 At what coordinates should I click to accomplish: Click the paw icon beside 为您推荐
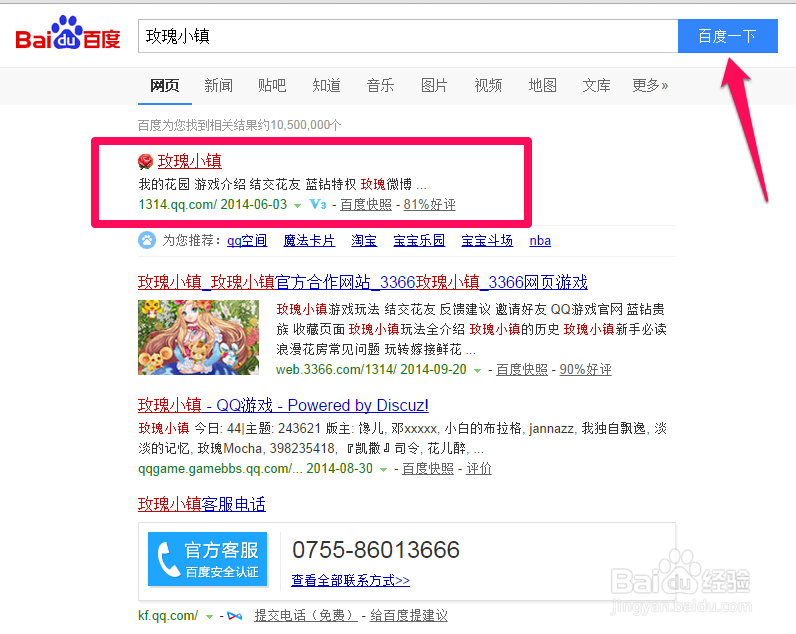pos(147,240)
